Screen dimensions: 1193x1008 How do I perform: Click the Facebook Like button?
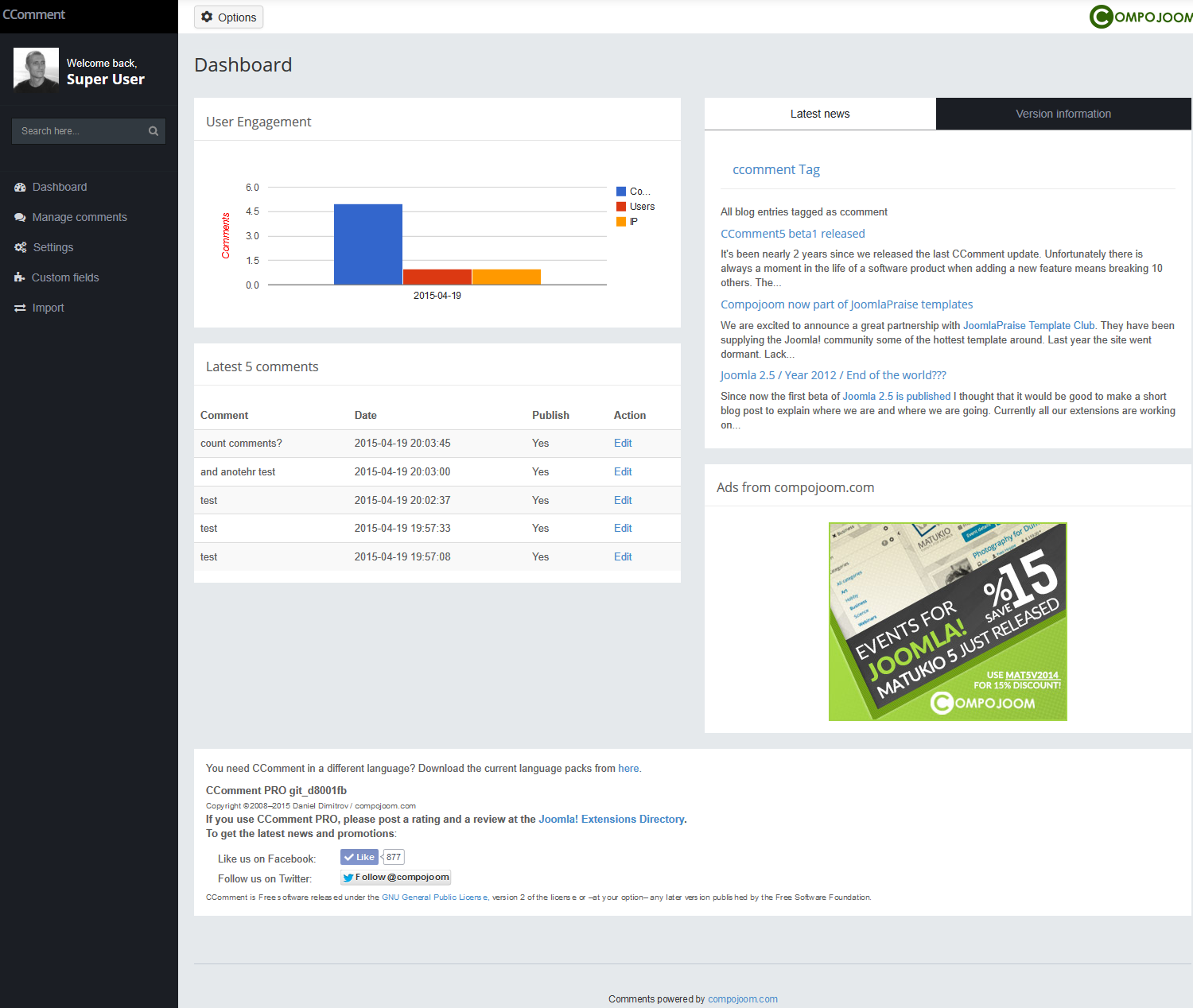[x=359, y=857]
